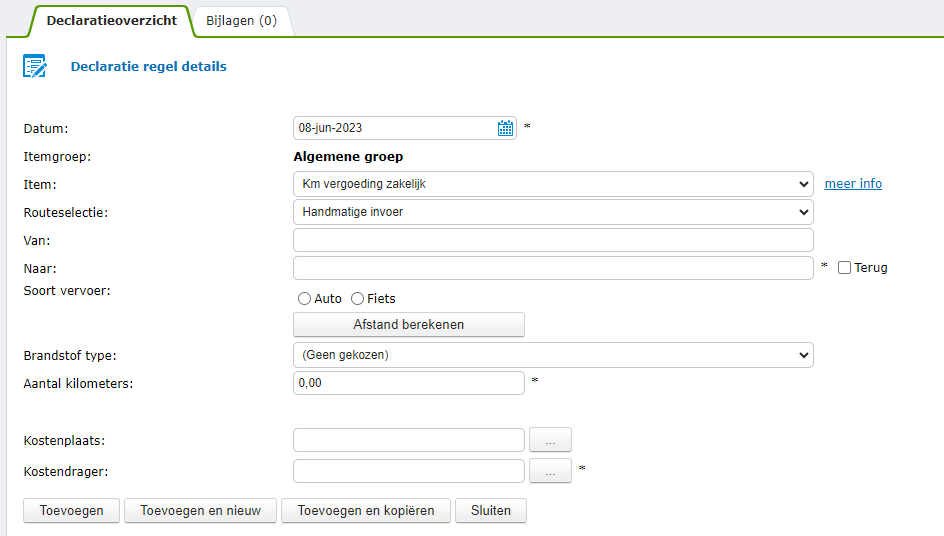Click the Declaratie regel details form icon
944x536 pixels.
(x=35, y=67)
